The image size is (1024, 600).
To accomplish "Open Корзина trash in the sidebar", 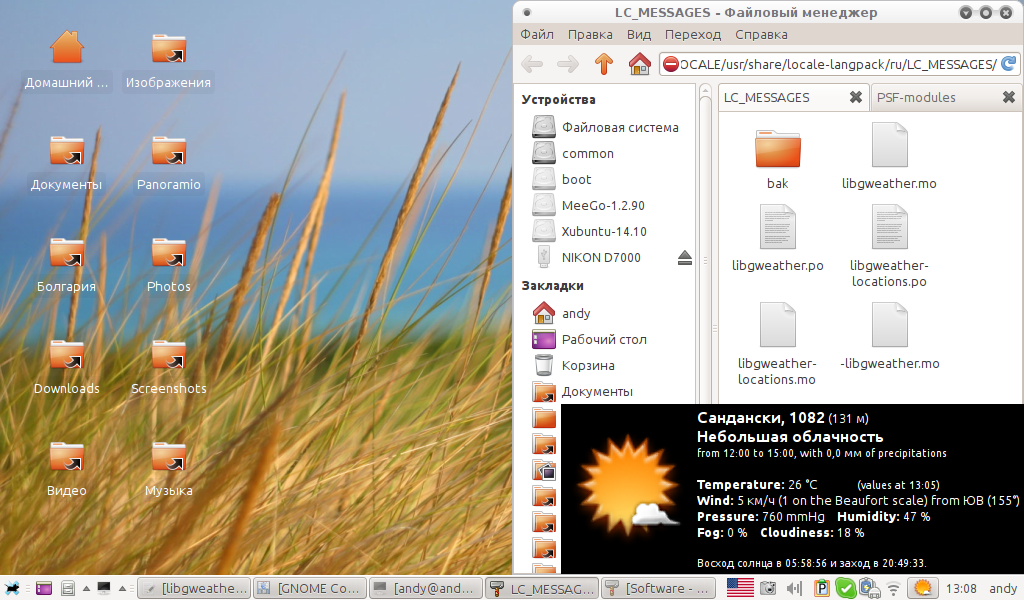I will tap(587, 366).
